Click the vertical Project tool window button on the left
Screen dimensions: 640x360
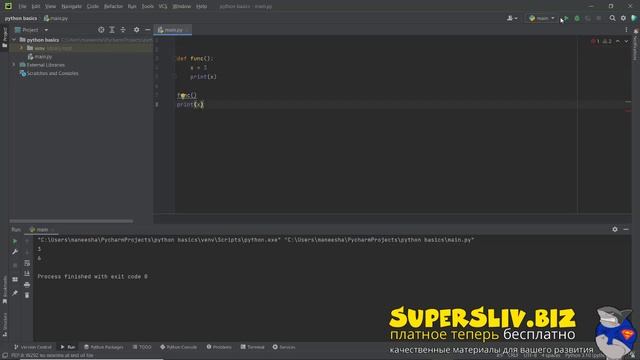point(4,38)
